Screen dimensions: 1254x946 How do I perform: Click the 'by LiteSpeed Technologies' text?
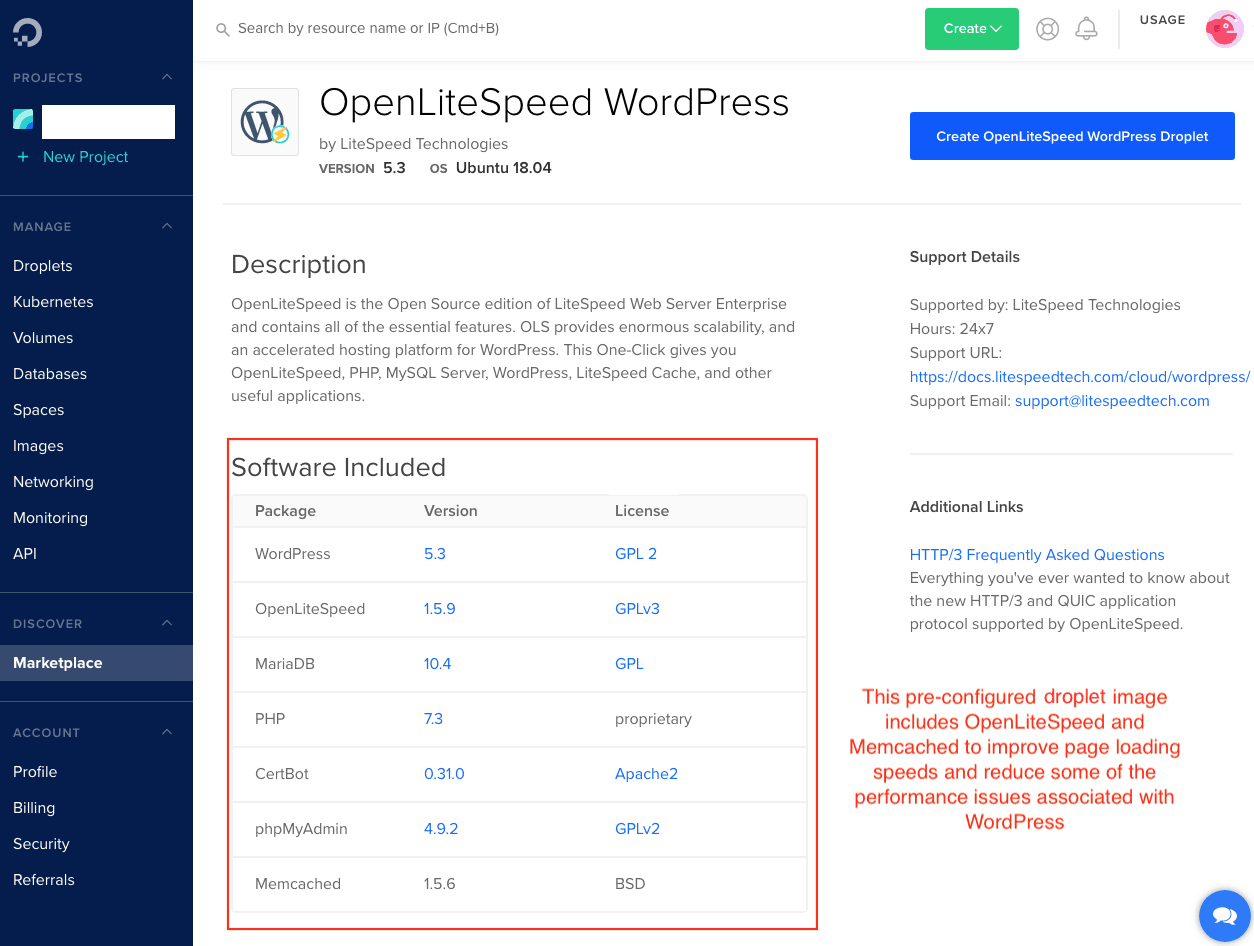[x=413, y=144]
